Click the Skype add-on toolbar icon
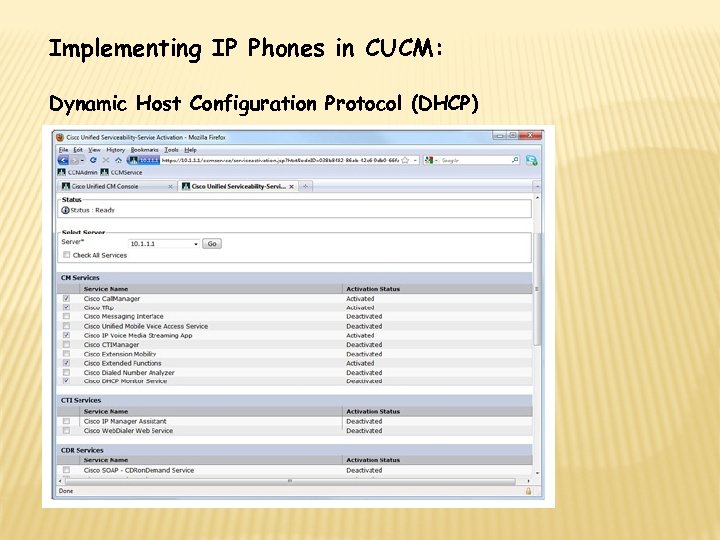Viewport: 720px width, 540px height. click(532, 160)
